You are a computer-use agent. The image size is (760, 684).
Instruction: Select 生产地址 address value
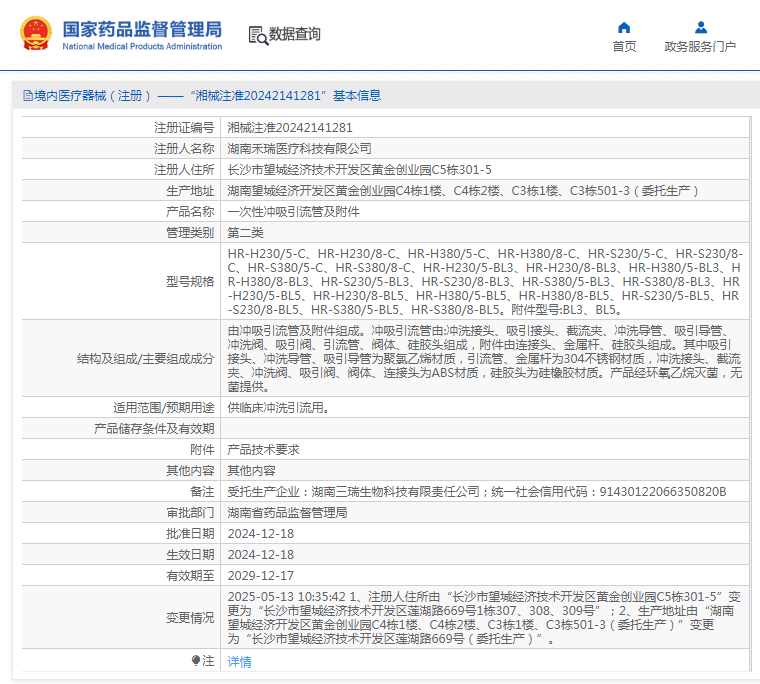463,191
